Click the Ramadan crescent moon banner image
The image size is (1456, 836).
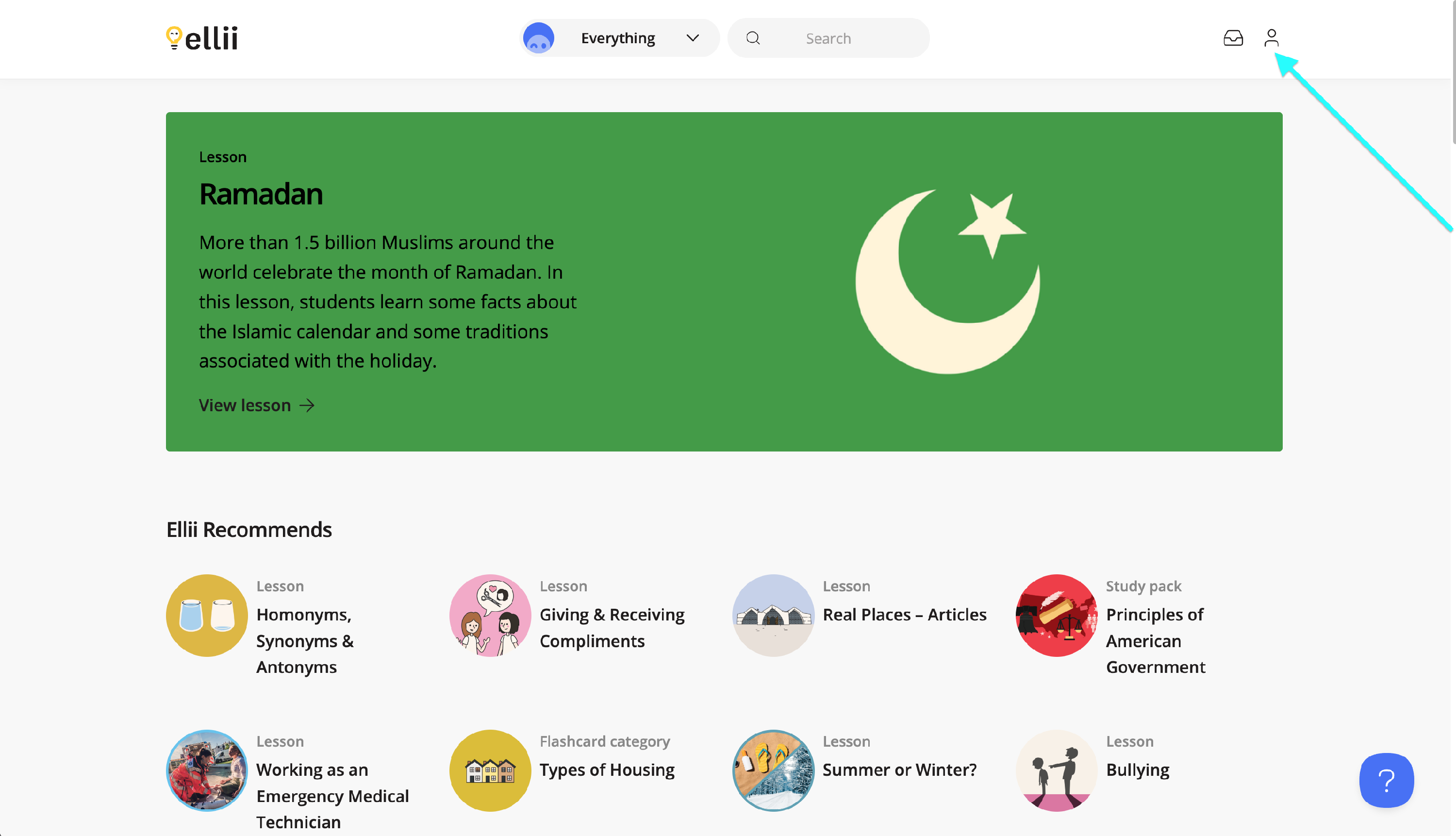tap(947, 282)
